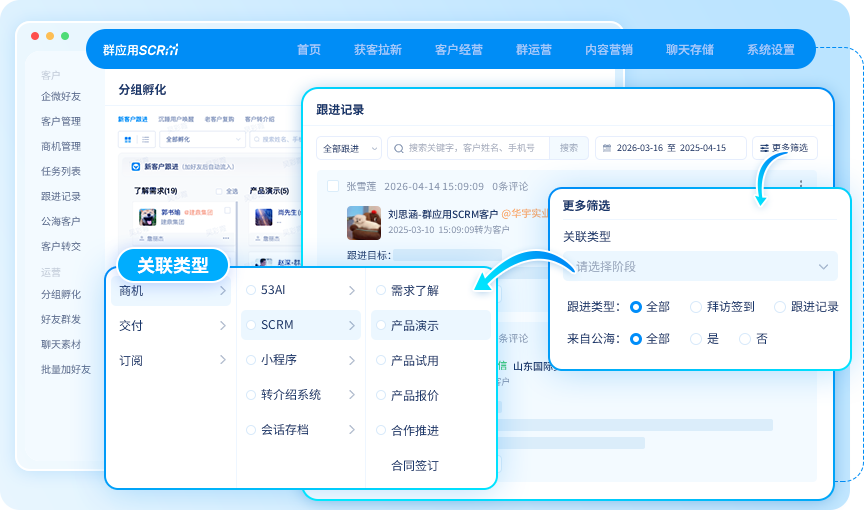This screenshot has width=864, height=510.
Task: Expand the 小程序 submenu chevron
Action: (x=352, y=360)
